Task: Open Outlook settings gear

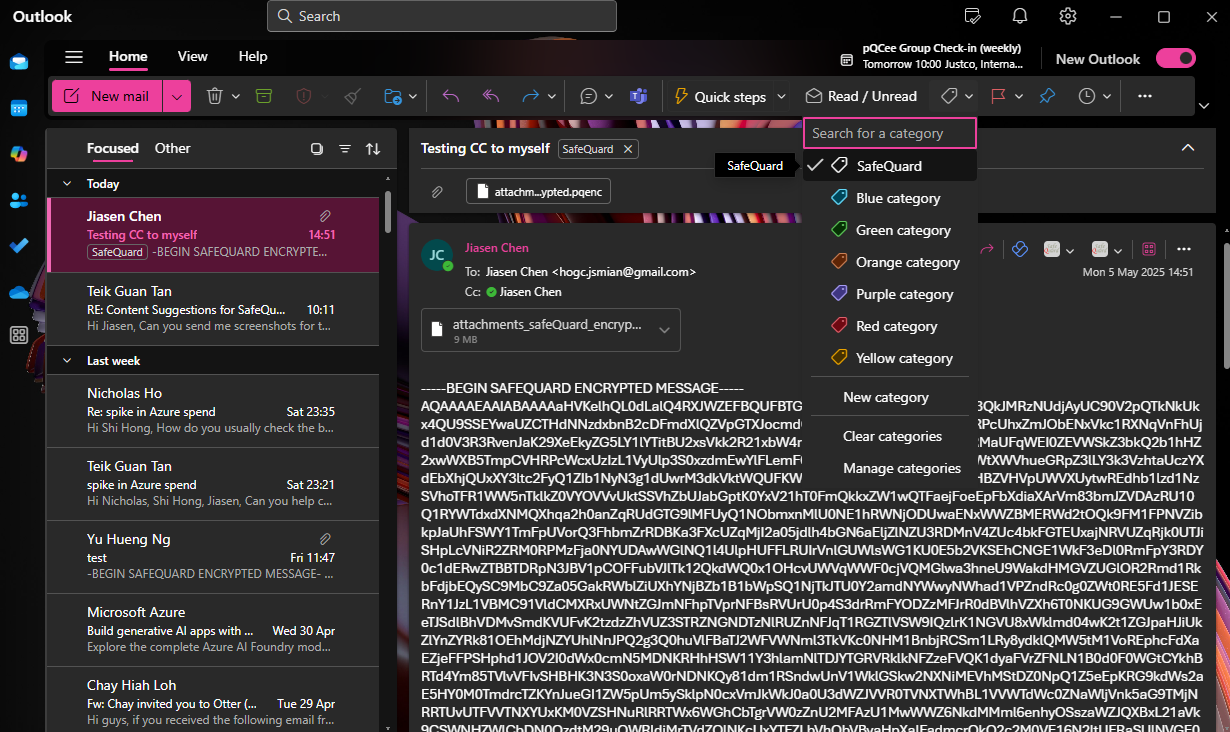Action: [x=1068, y=16]
